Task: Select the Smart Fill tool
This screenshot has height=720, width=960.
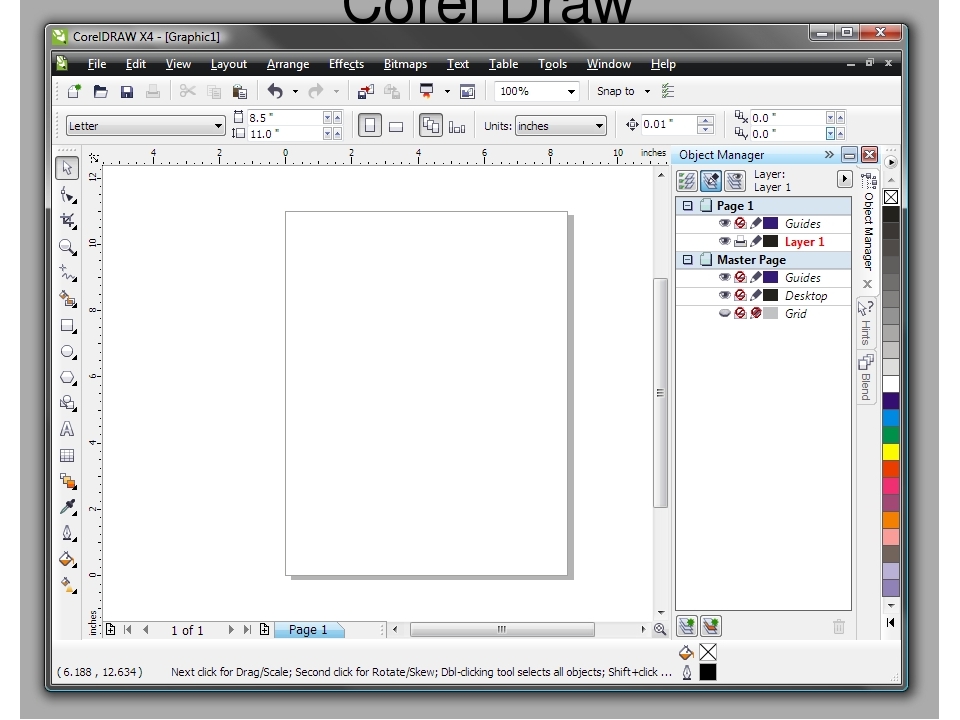Action: tap(67, 299)
